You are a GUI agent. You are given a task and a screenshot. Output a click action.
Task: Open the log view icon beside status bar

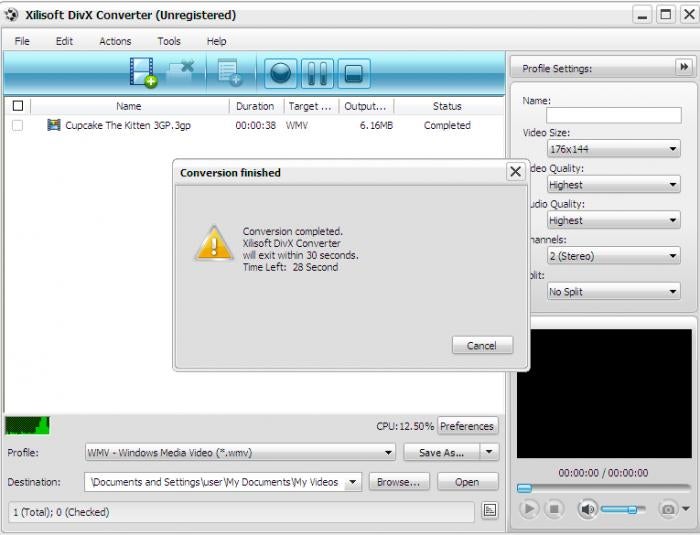490,510
